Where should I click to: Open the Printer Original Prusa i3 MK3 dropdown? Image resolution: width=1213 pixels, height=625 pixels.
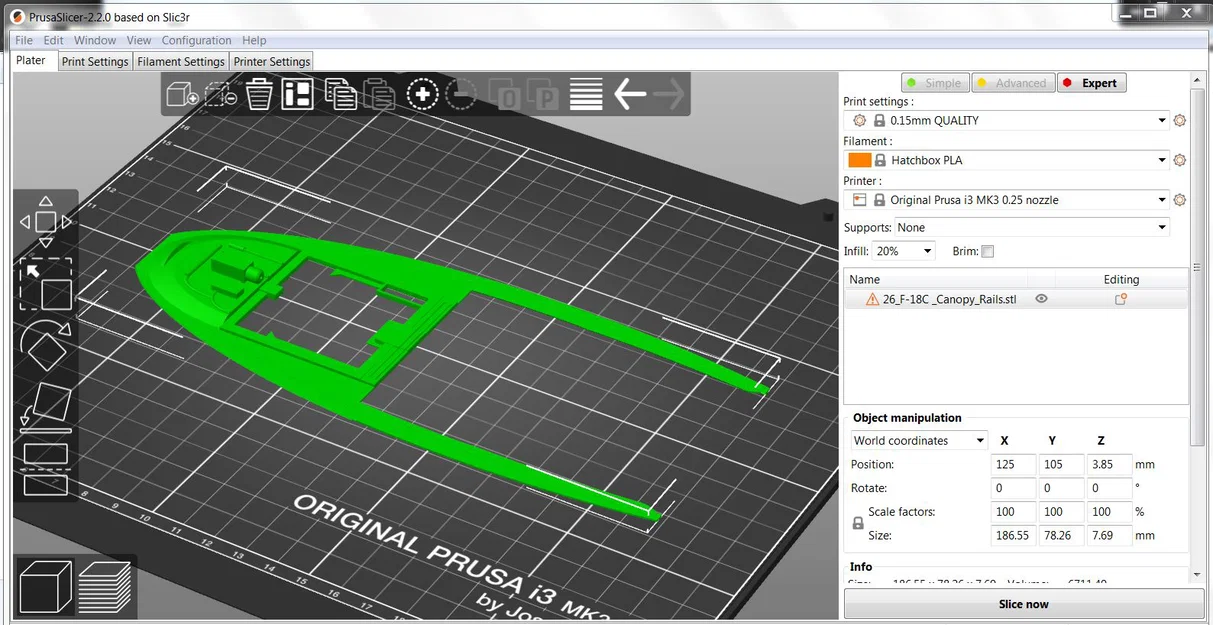coord(1007,200)
